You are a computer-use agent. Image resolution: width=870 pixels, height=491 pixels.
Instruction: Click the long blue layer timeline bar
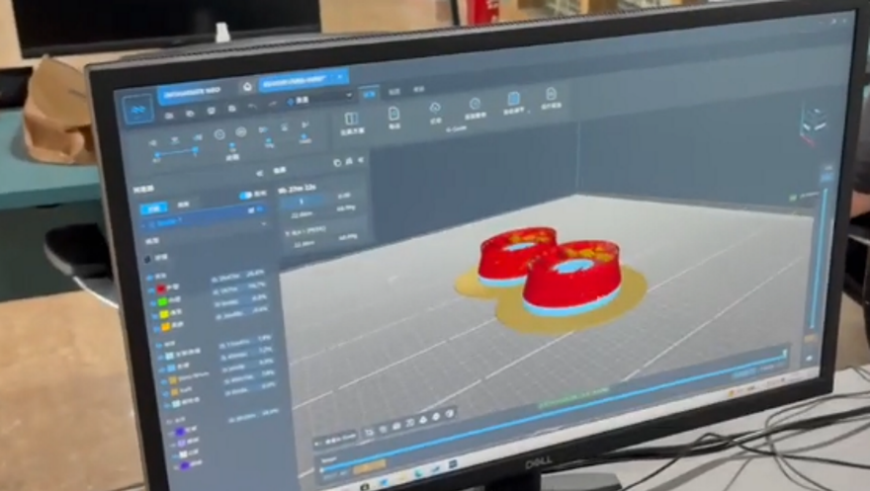tap(555, 411)
